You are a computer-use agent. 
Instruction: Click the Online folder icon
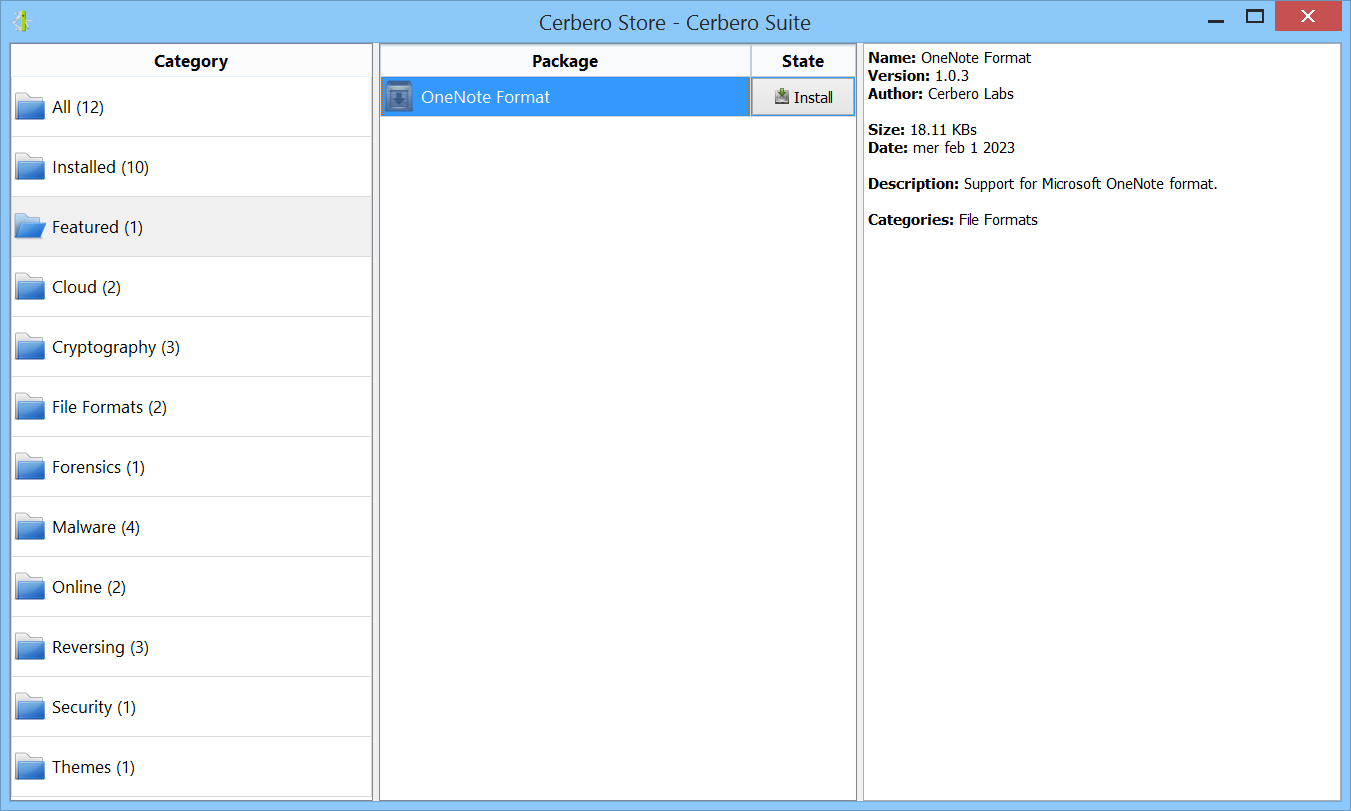point(30,587)
